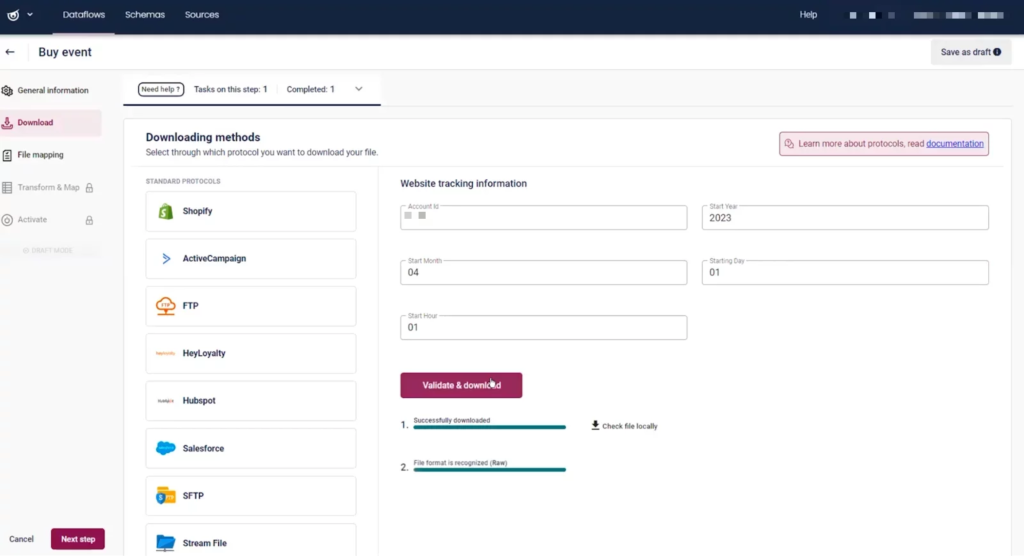This screenshot has width=1024, height=556.
Task: Click the Successfully downloaded progress bar
Action: 489,427
